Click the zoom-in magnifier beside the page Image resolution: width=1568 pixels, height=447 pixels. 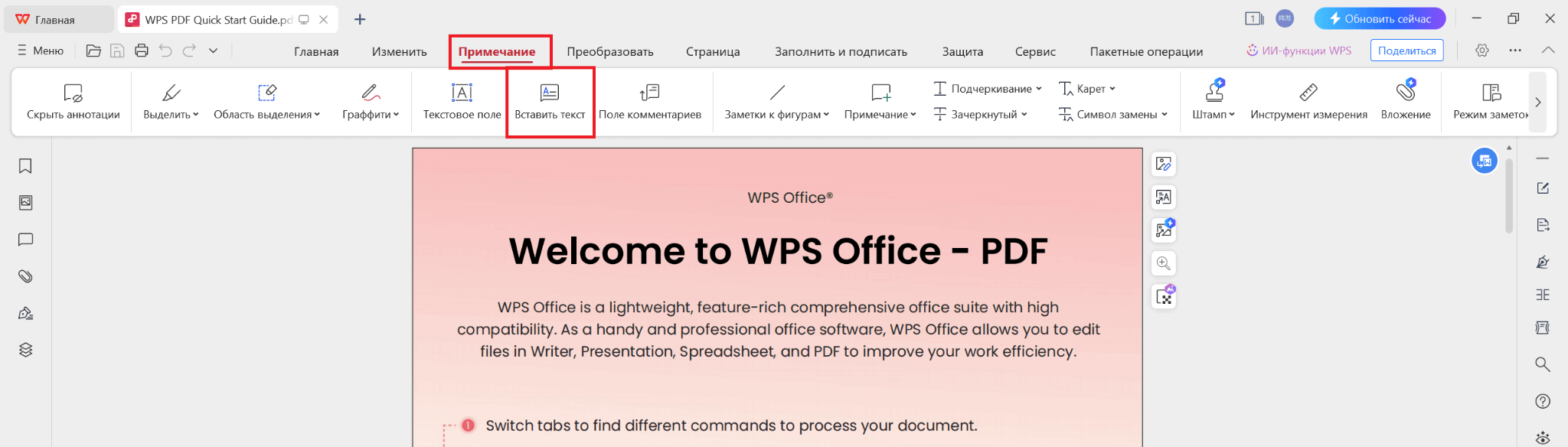[x=1164, y=263]
